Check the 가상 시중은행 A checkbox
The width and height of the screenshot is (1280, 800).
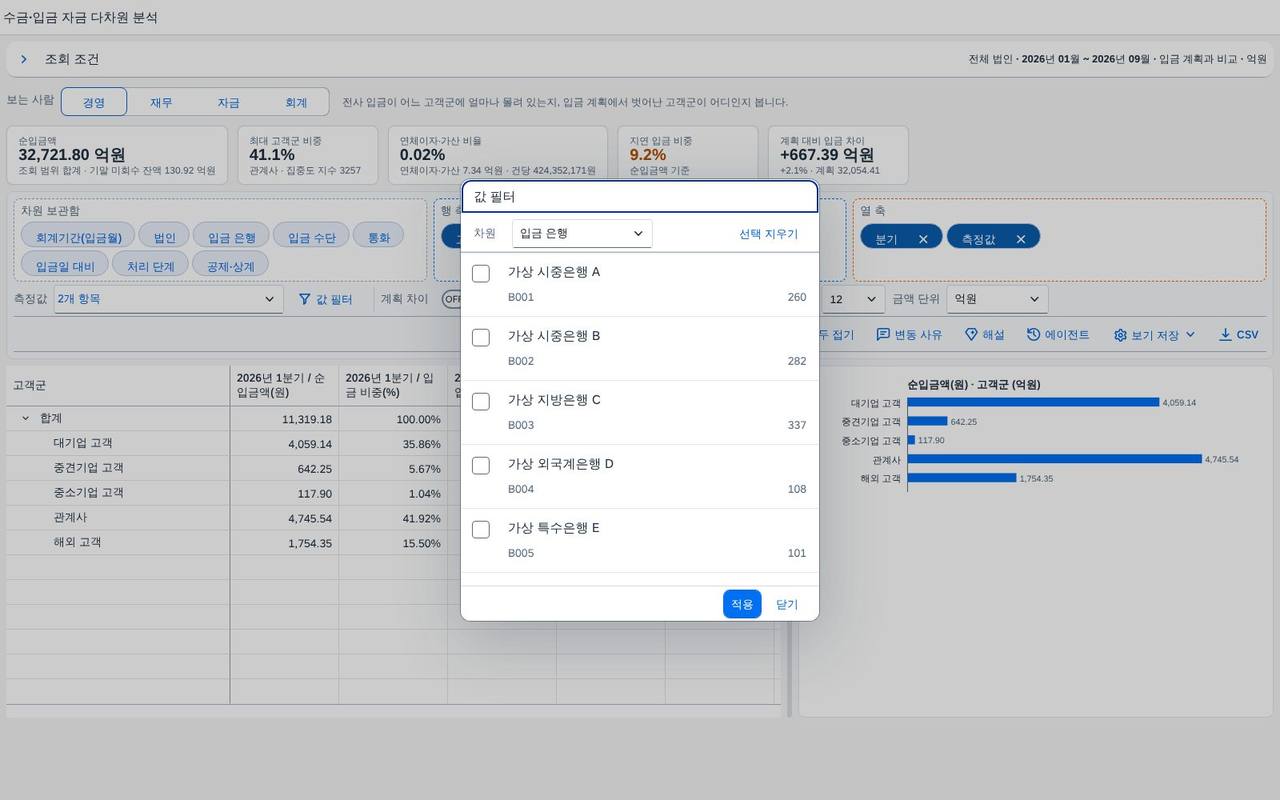tap(481, 273)
